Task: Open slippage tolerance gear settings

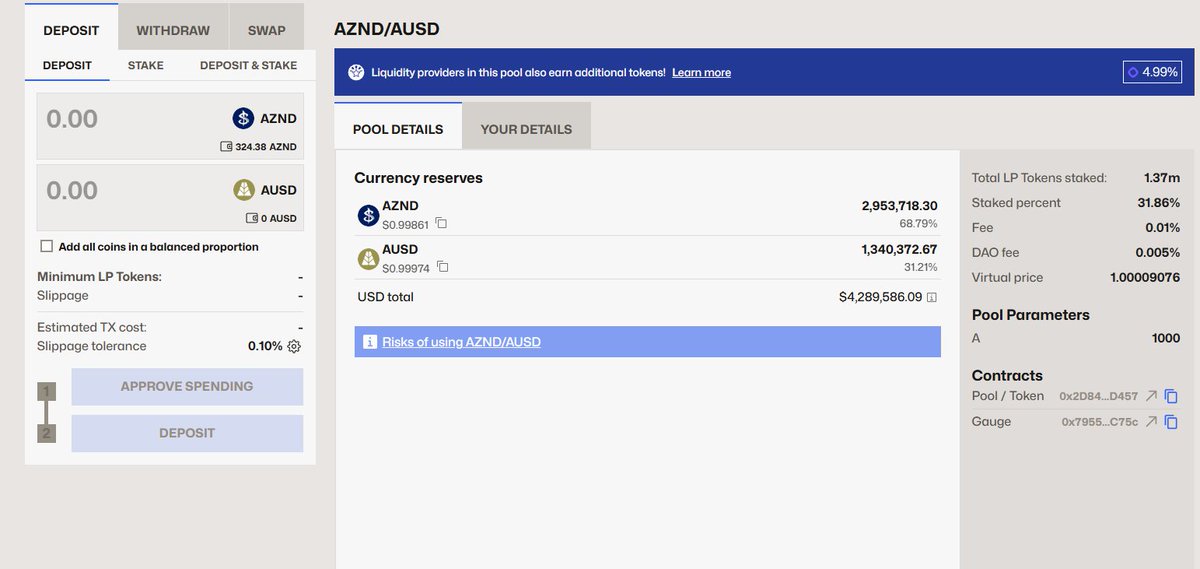Action: (x=294, y=346)
